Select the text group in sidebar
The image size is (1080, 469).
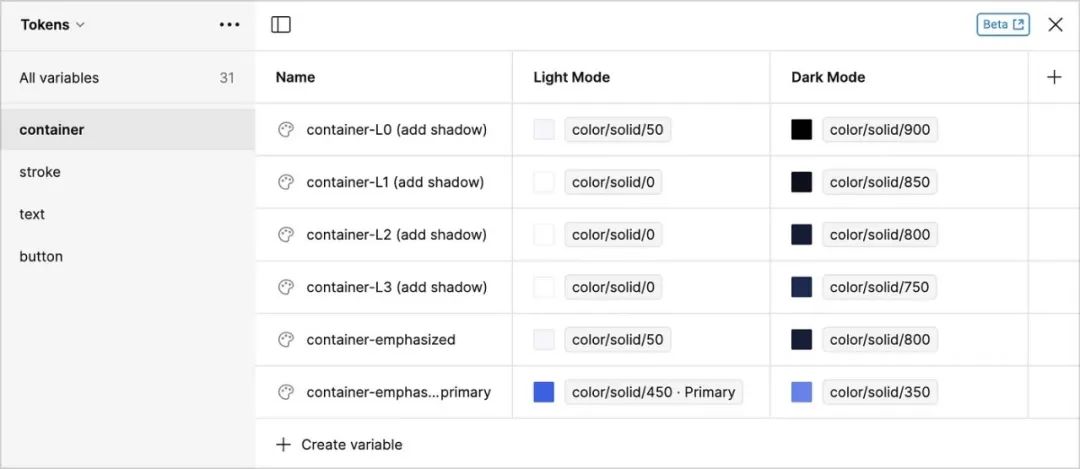coord(32,214)
